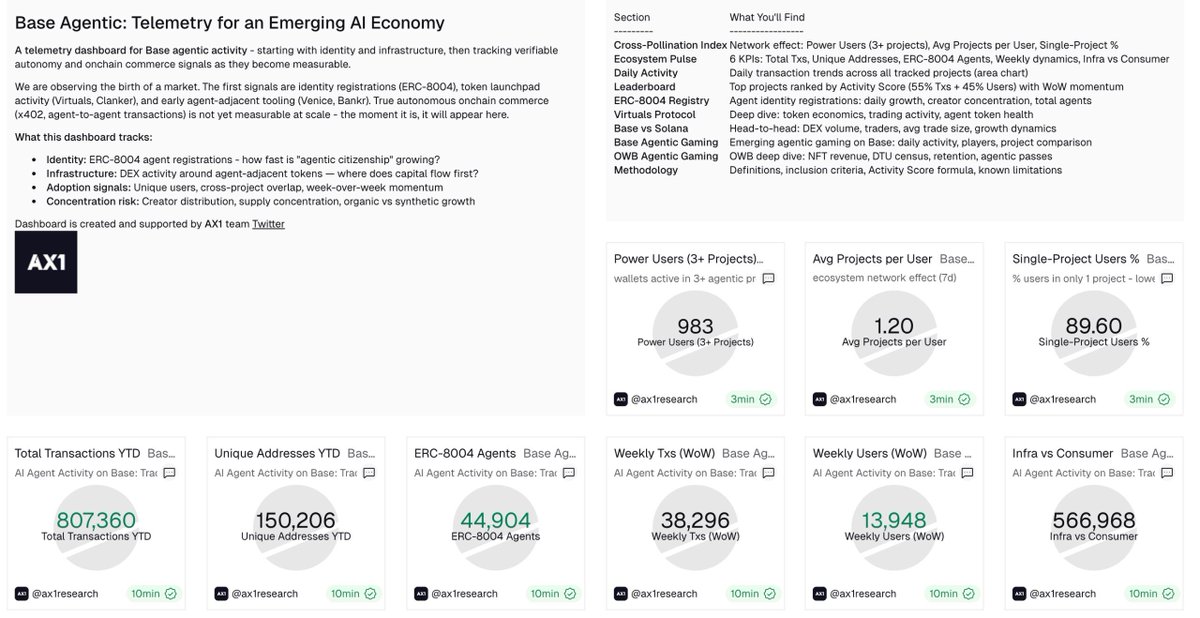
Task: Click comment icon on Total Transactions YTD card
Action: coord(169,473)
